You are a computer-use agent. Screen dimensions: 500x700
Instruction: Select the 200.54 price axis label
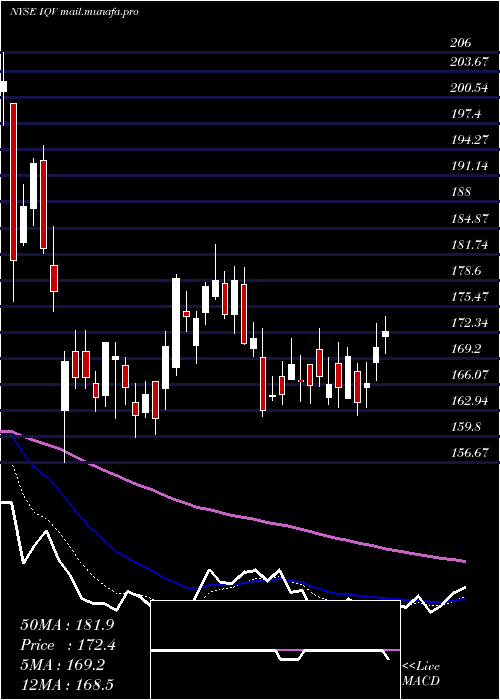469,88
